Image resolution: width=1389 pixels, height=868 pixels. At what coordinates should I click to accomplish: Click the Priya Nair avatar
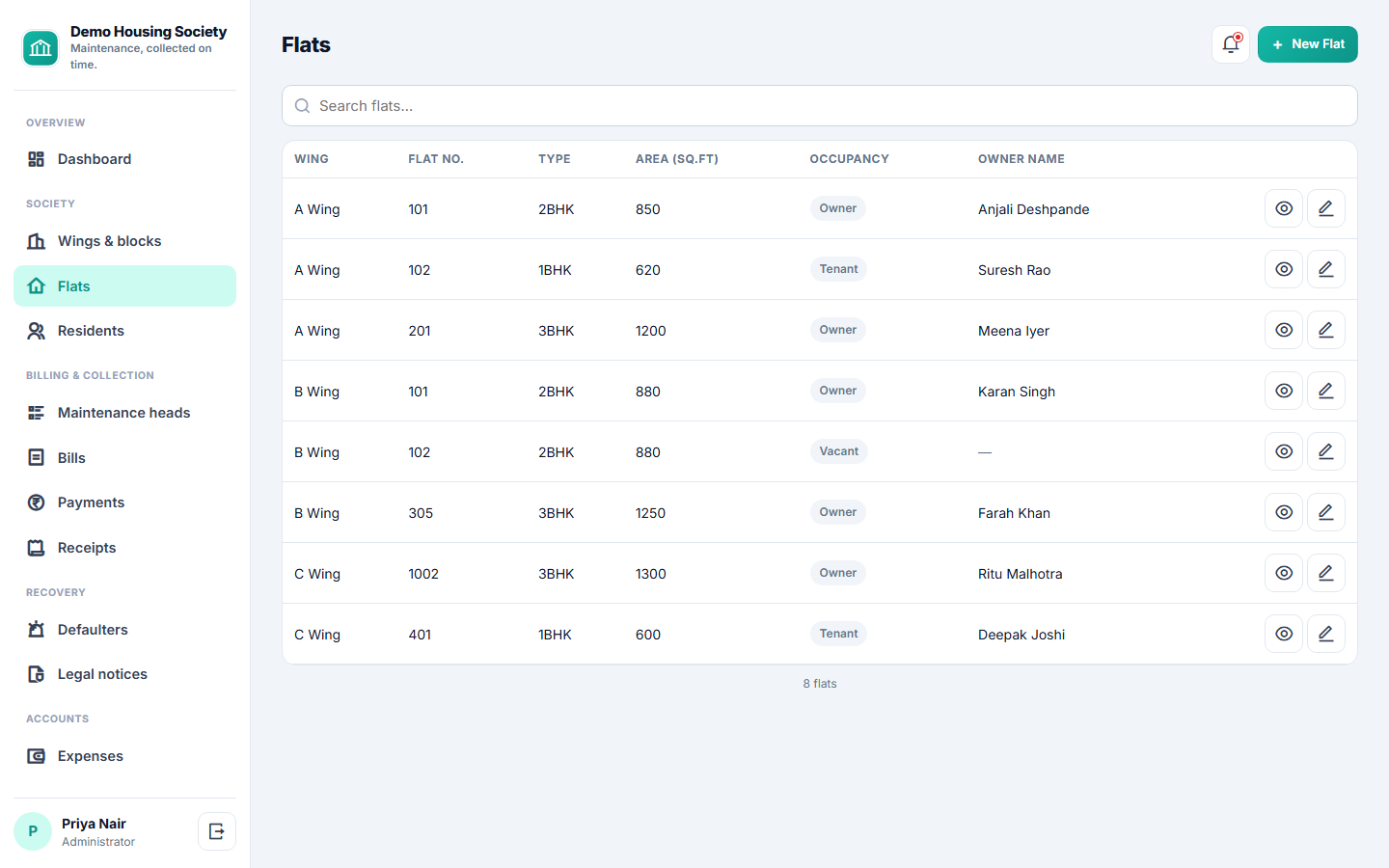tap(33, 831)
